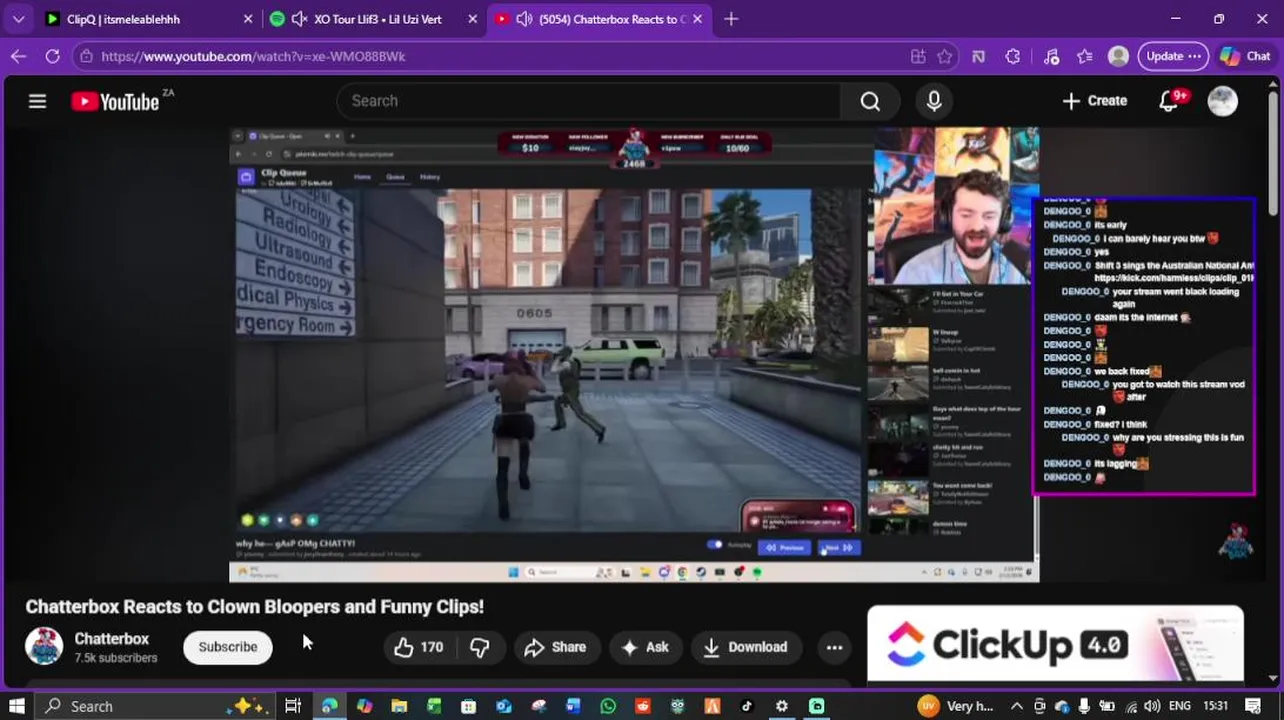Open YouTube notifications bell
Screen dimensions: 1284x720
click(1168, 101)
